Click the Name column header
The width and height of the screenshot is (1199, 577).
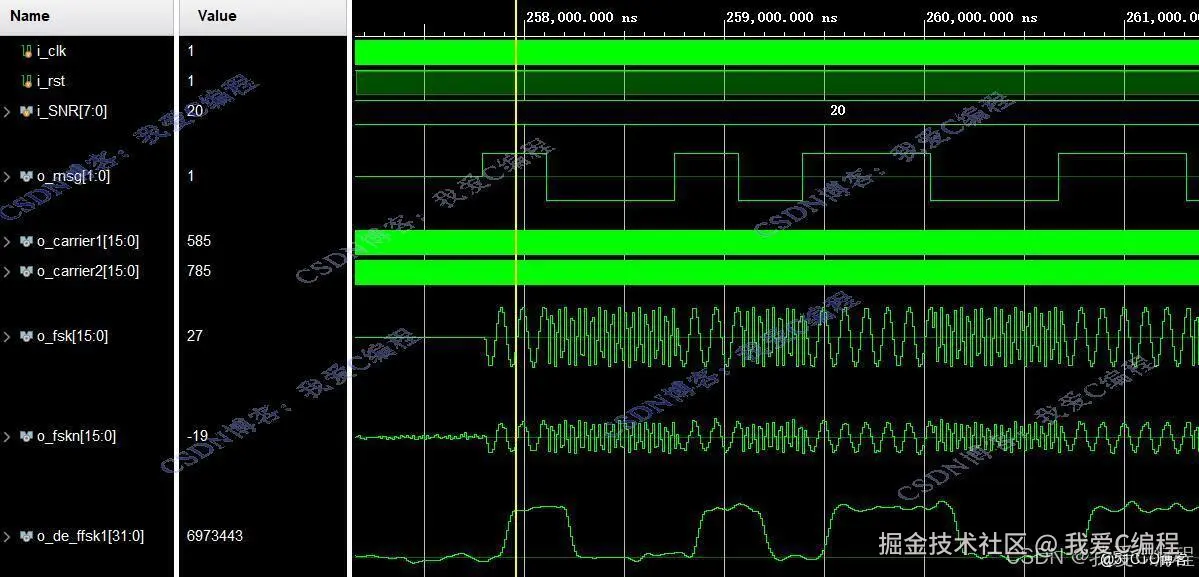(x=30, y=15)
